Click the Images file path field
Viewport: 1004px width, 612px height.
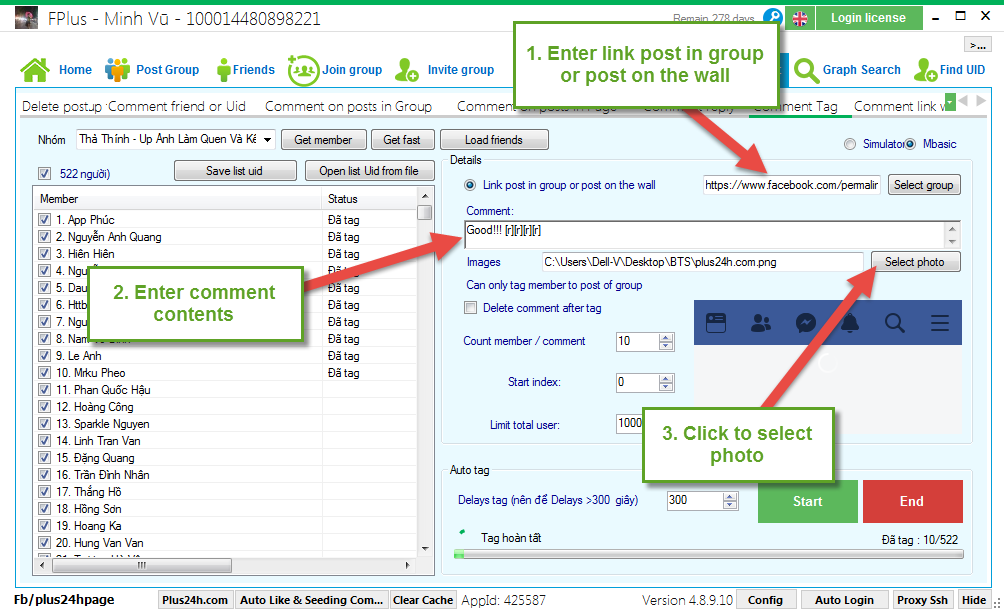coord(702,262)
